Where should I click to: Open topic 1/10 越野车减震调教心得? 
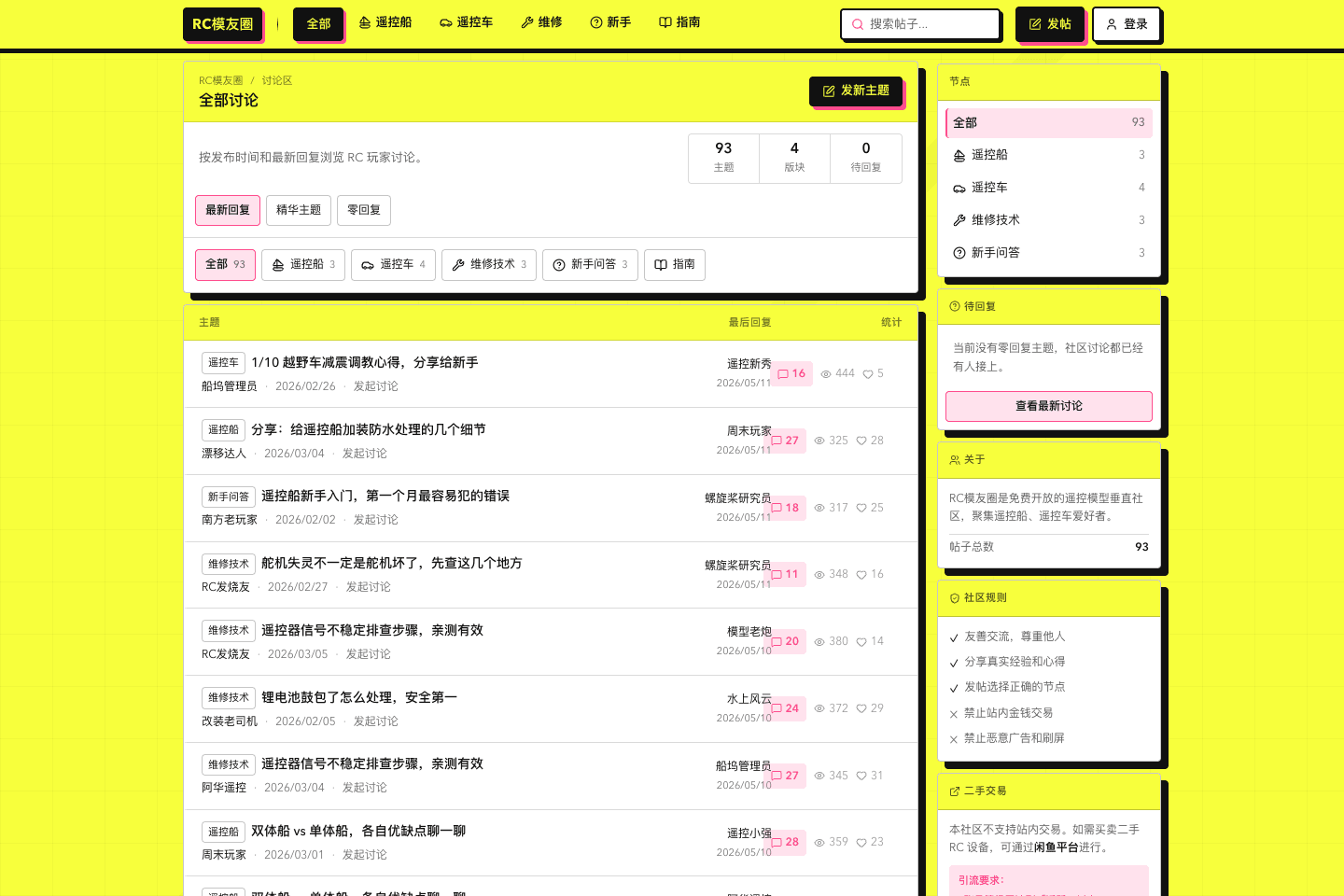pyautogui.click(x=364, y=362)
